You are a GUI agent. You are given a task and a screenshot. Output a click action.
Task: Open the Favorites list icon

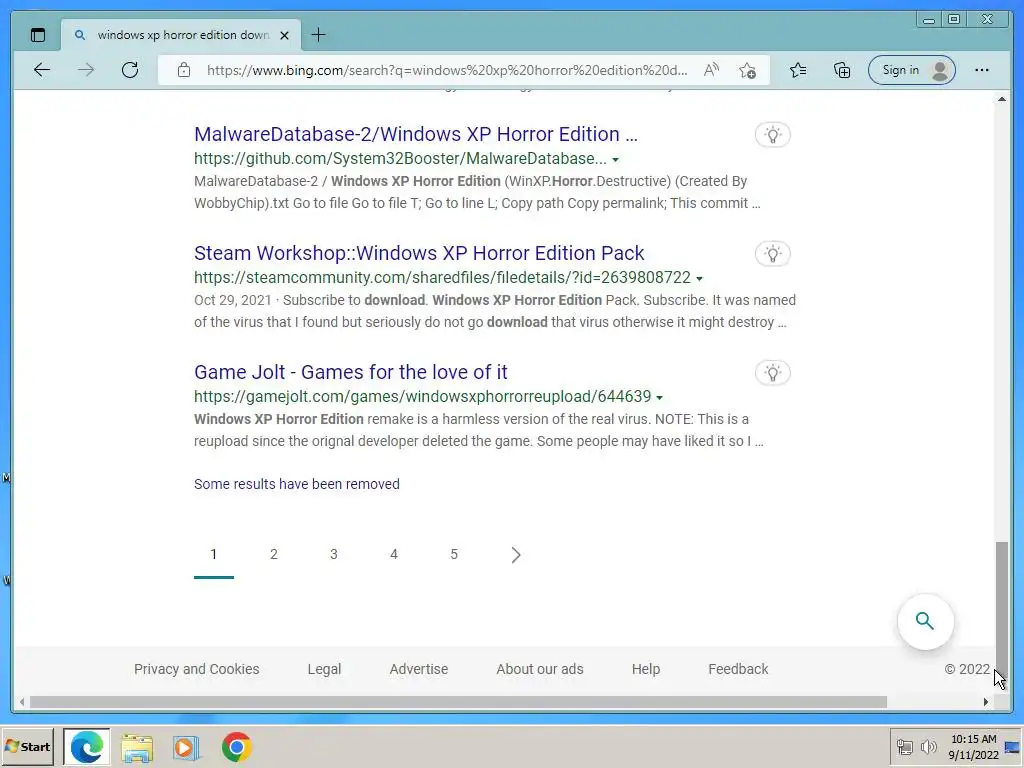tap(797, 70)
